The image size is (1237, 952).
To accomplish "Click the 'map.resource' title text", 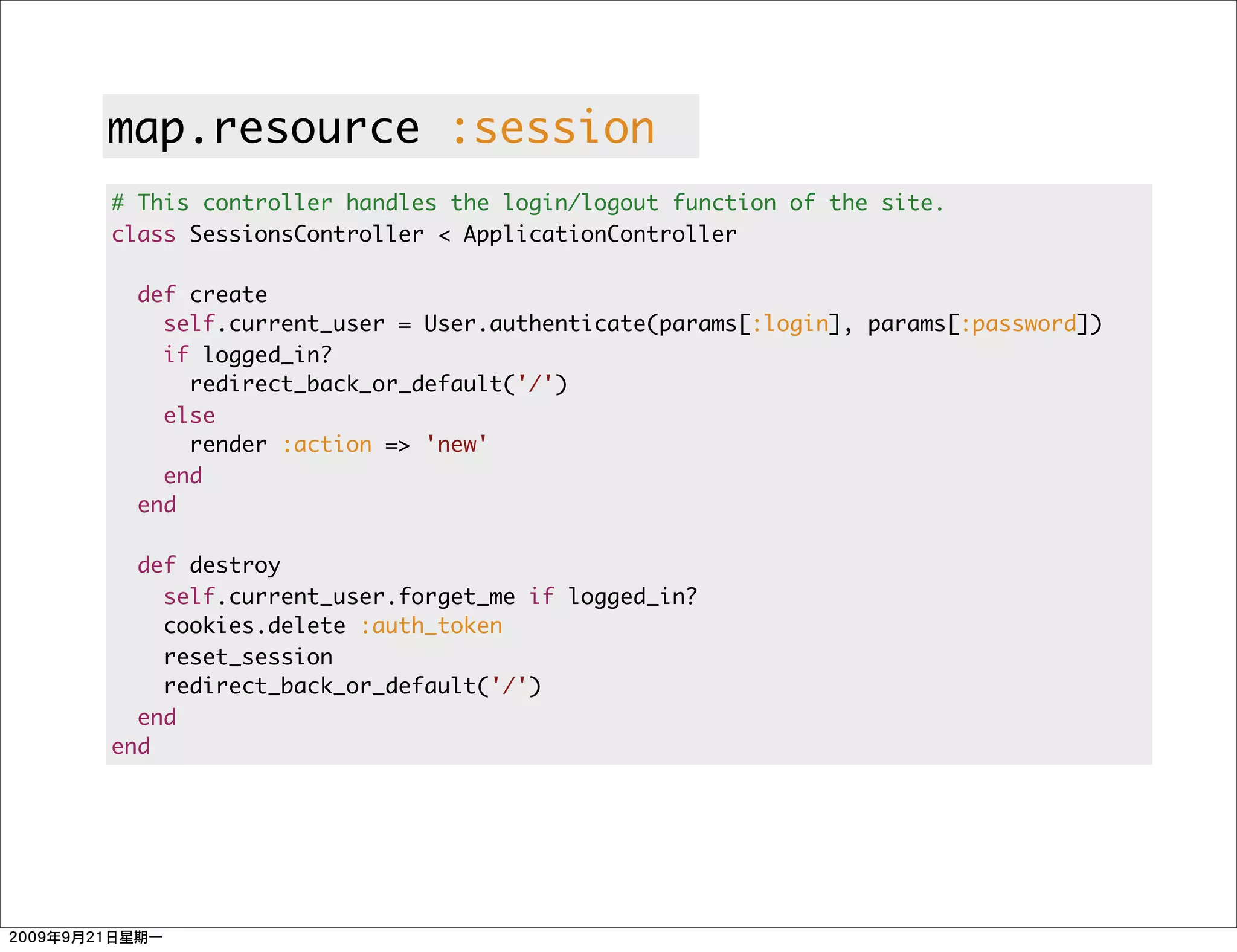I will [x=263, y=128].
